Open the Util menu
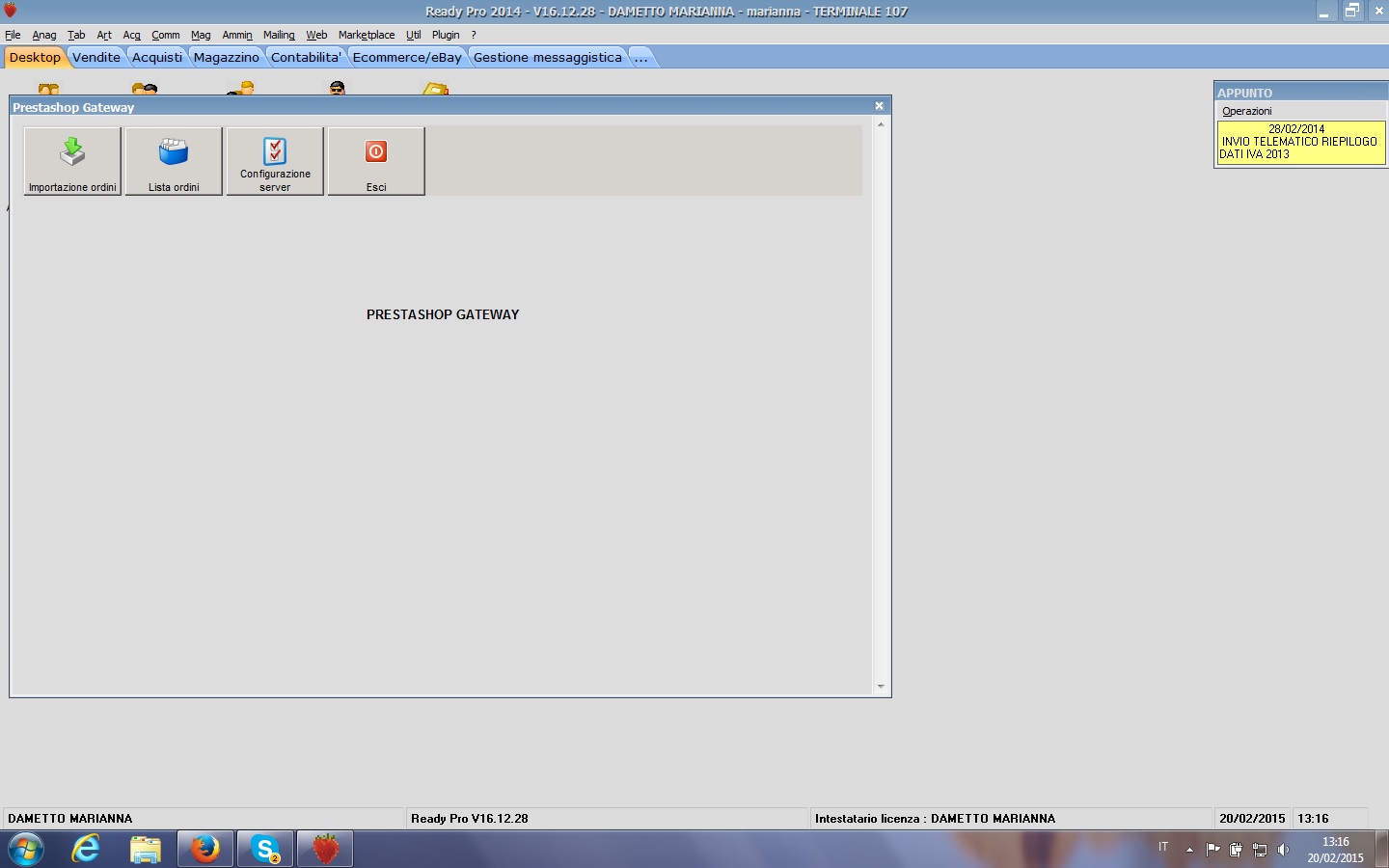The width and height of the screenshot is (1389, 868). pos(414,35)
